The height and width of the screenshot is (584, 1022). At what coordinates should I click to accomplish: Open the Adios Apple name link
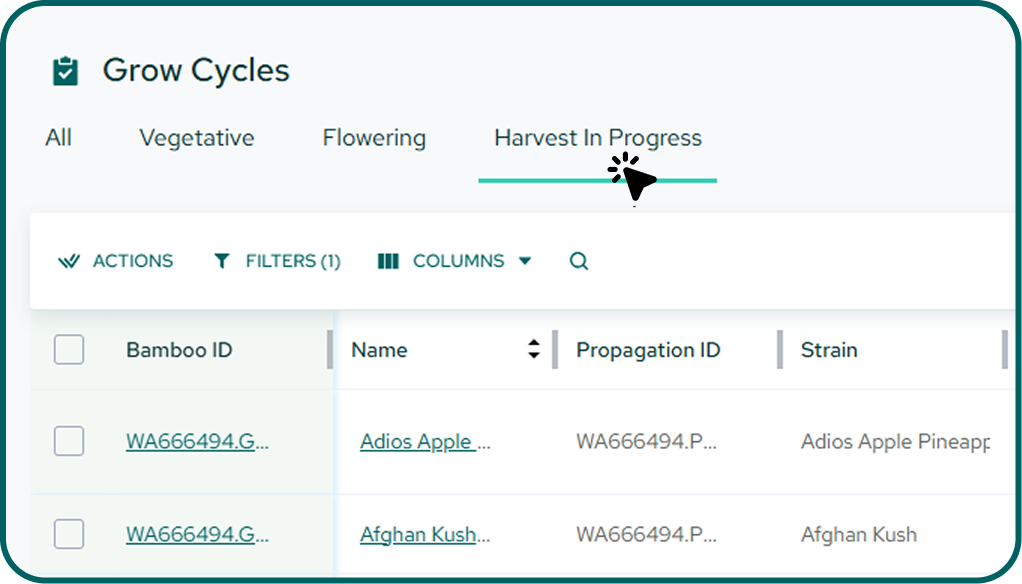point(425,441)
